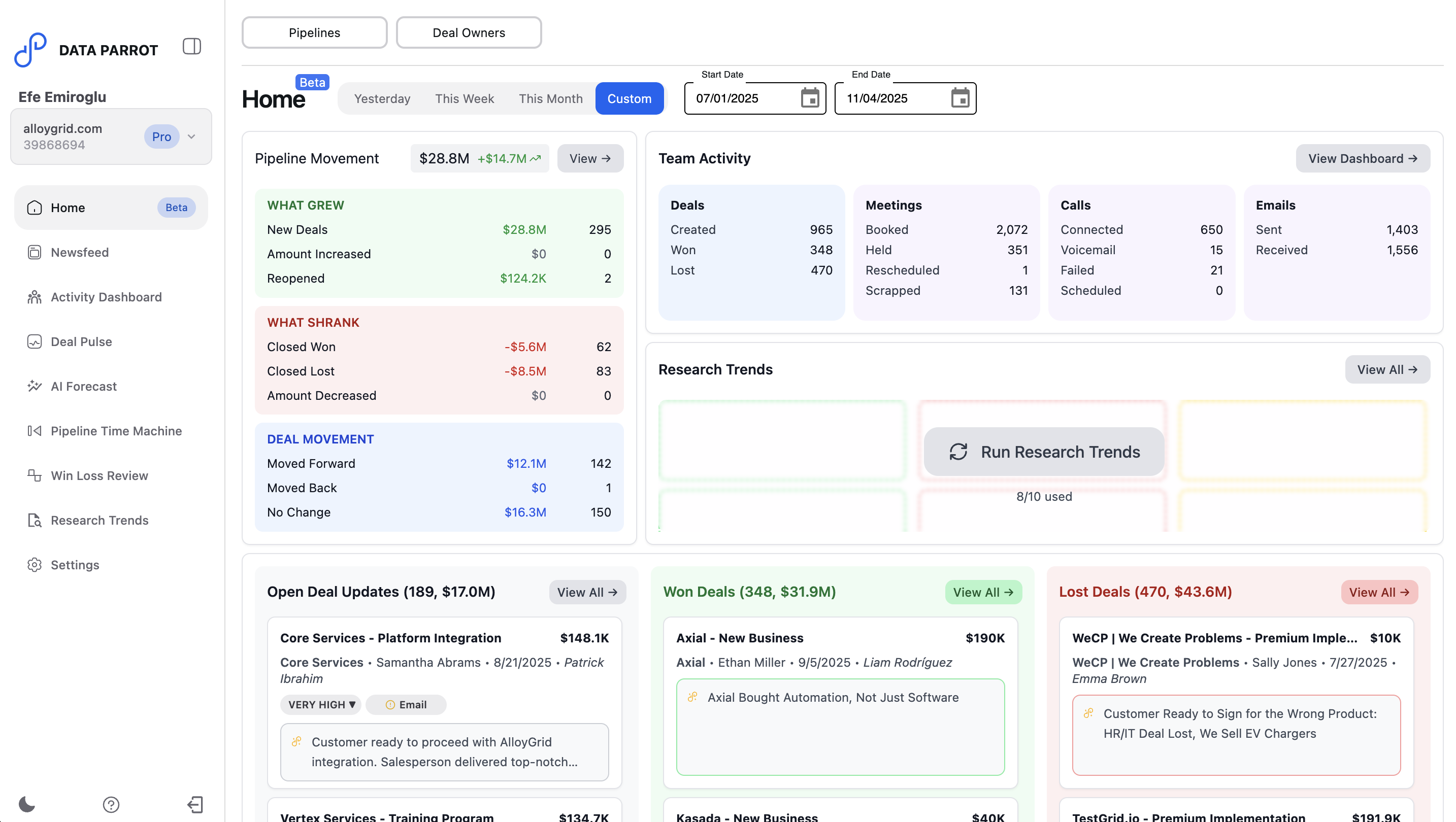Image resolution: width=1456 pixels, height=822 pixels.
Task: Open Settings gear in sidebar
Action: [x=75, y=564]
